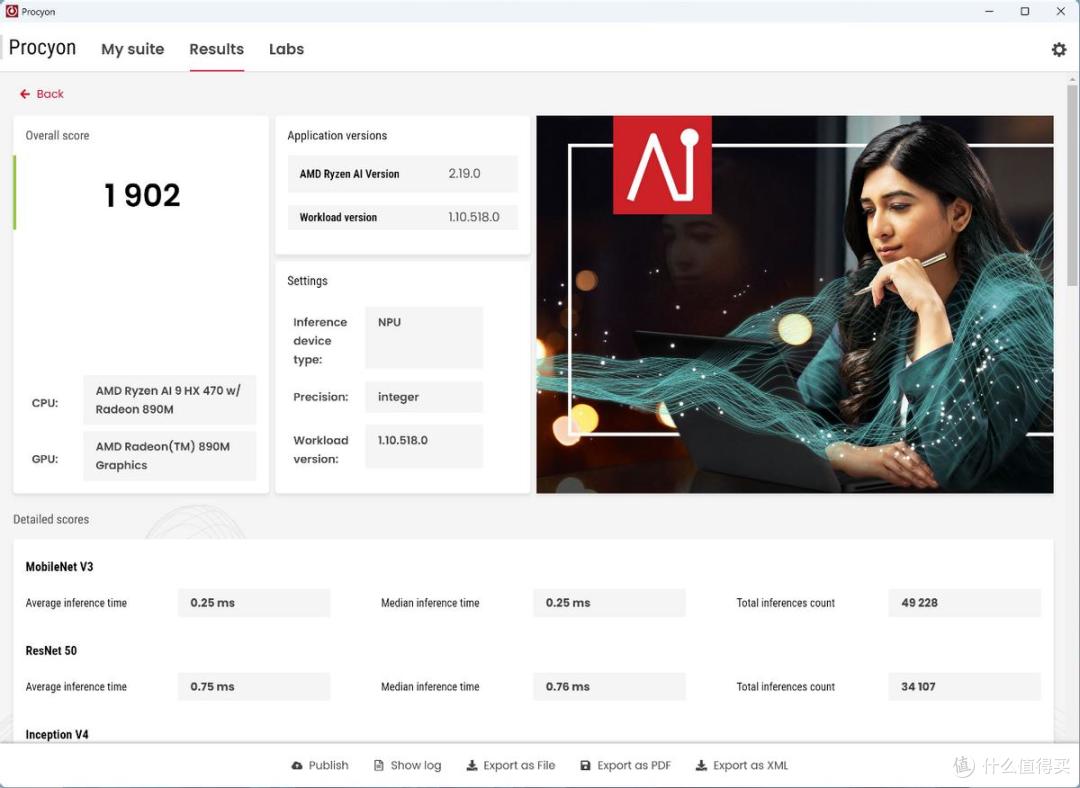The width and height of the screenshot is (1080, 788).
Task: Click the Precision value integer
Action: pyautogui.click(x=424, y=397)
